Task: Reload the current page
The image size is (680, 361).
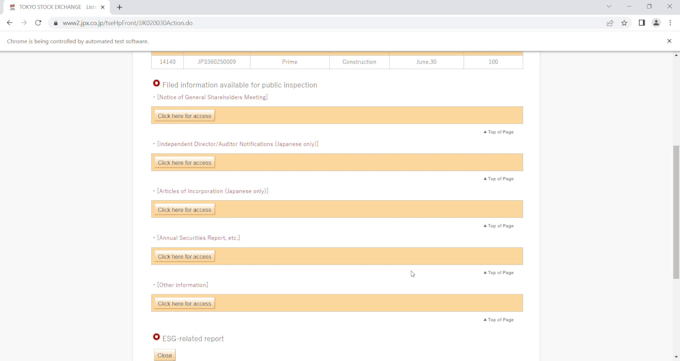Action: [x=38, y=23]
